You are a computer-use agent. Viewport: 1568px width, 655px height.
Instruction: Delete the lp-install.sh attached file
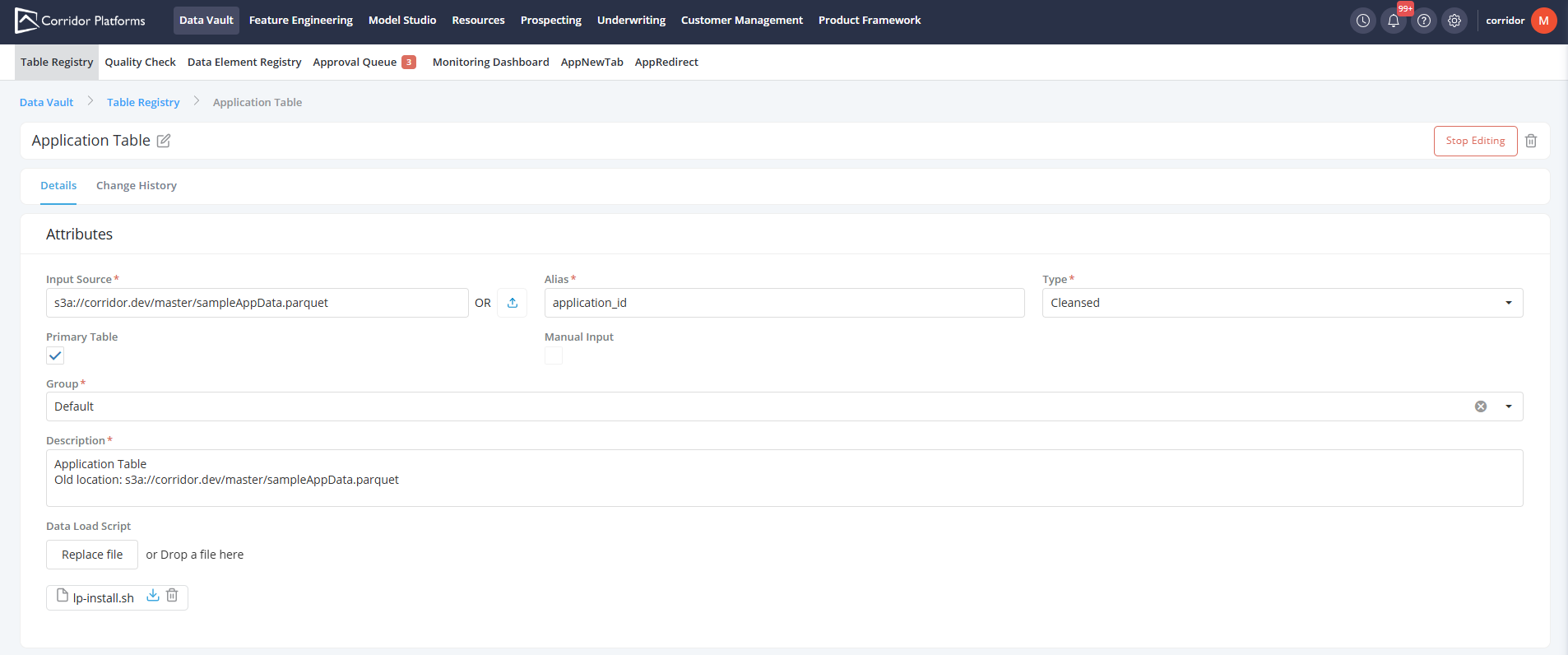point(172,596)
